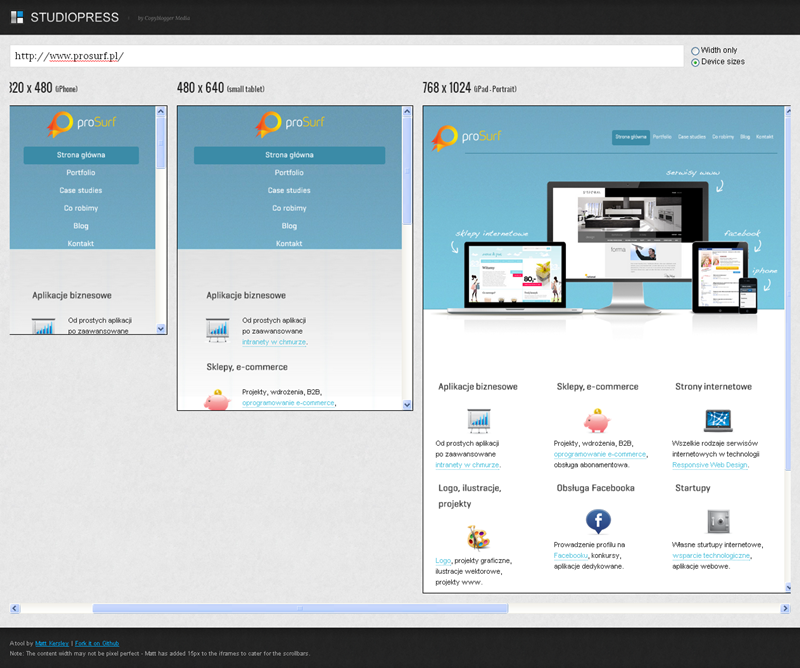Open the Fork it on Github link
The width and height of the screenshot is (800, 668).
click(97, 643)
